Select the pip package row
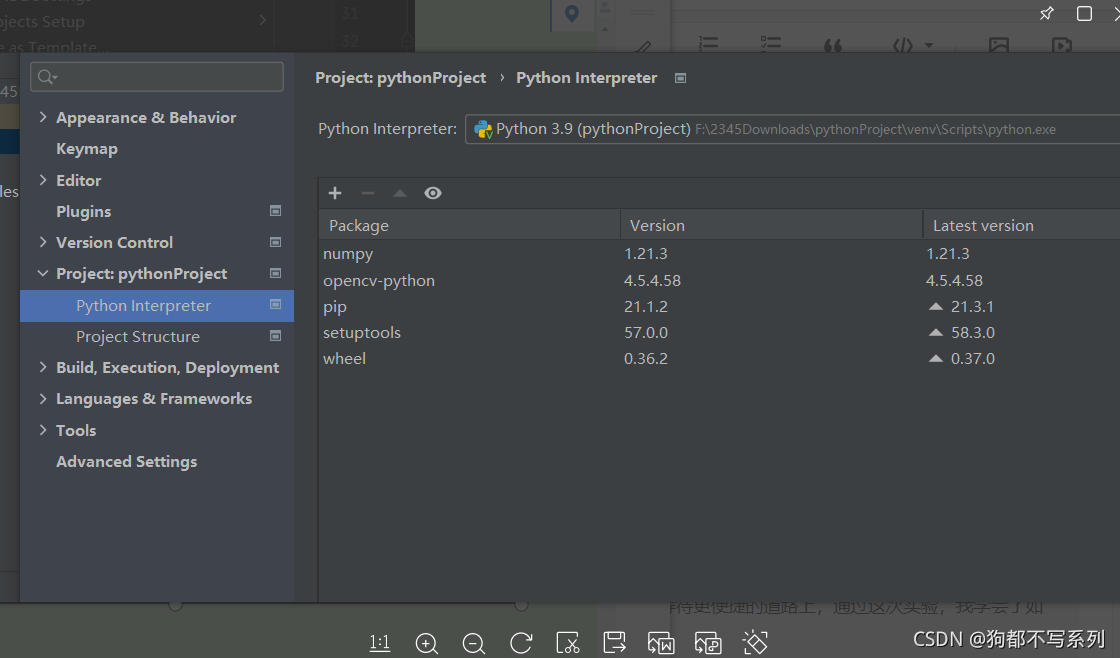Viewport: 1120px width, 658px height. (x=719, y=306)
